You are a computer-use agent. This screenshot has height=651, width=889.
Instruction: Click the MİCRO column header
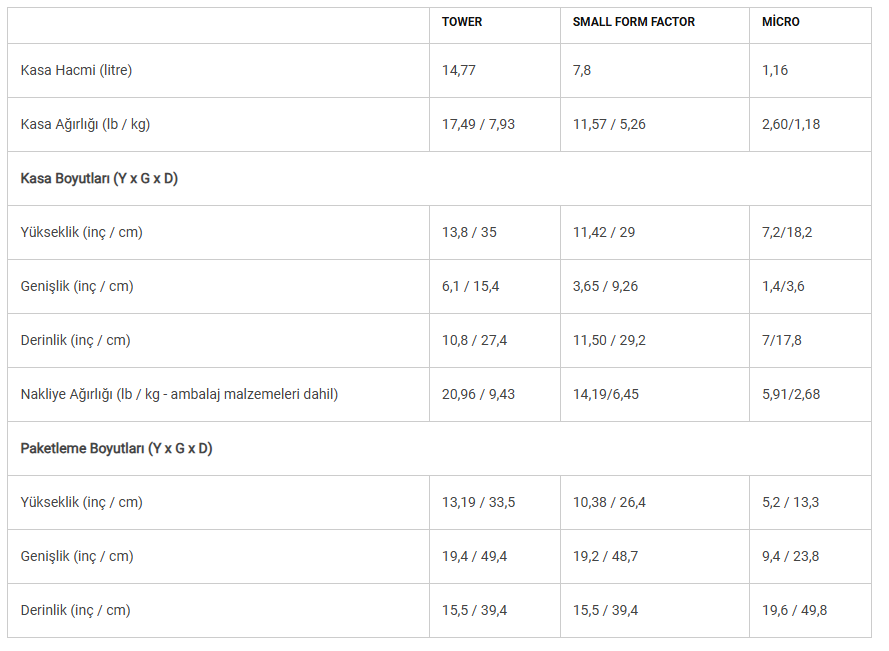pos(781,22)
